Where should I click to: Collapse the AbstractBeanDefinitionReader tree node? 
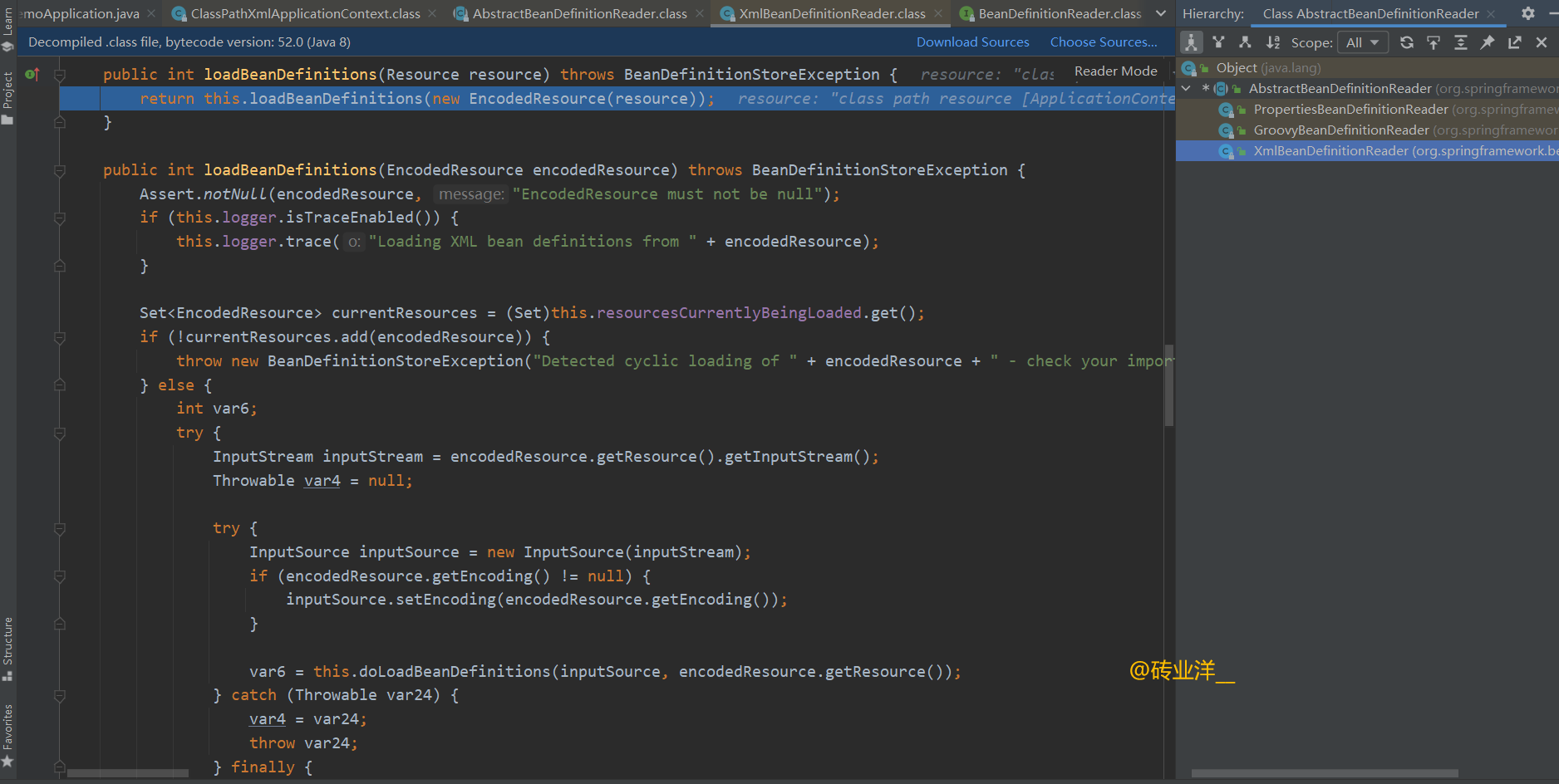pyautogui.click(x=1187, y=88)
